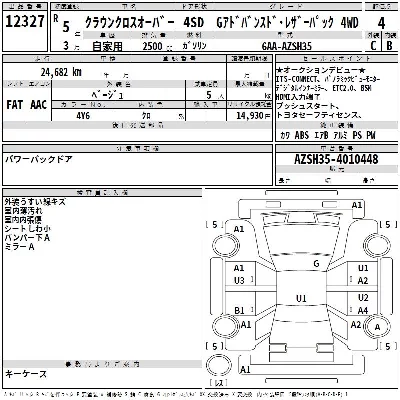Image resolution: width=400 pixels, height=400 pixels.
Task: Select the spare tire circle above [レス]
Action: coord(219,365)
